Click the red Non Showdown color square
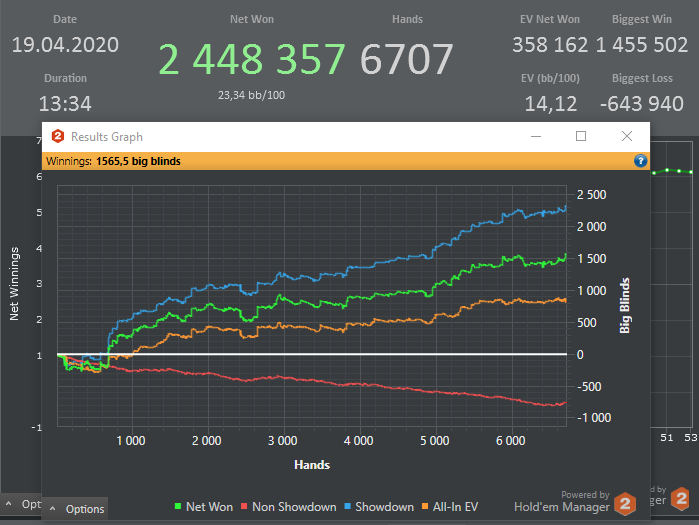Image resolution: width=699 pixels, height=525 pixels. pyautogui.click(x=244, y=506)
